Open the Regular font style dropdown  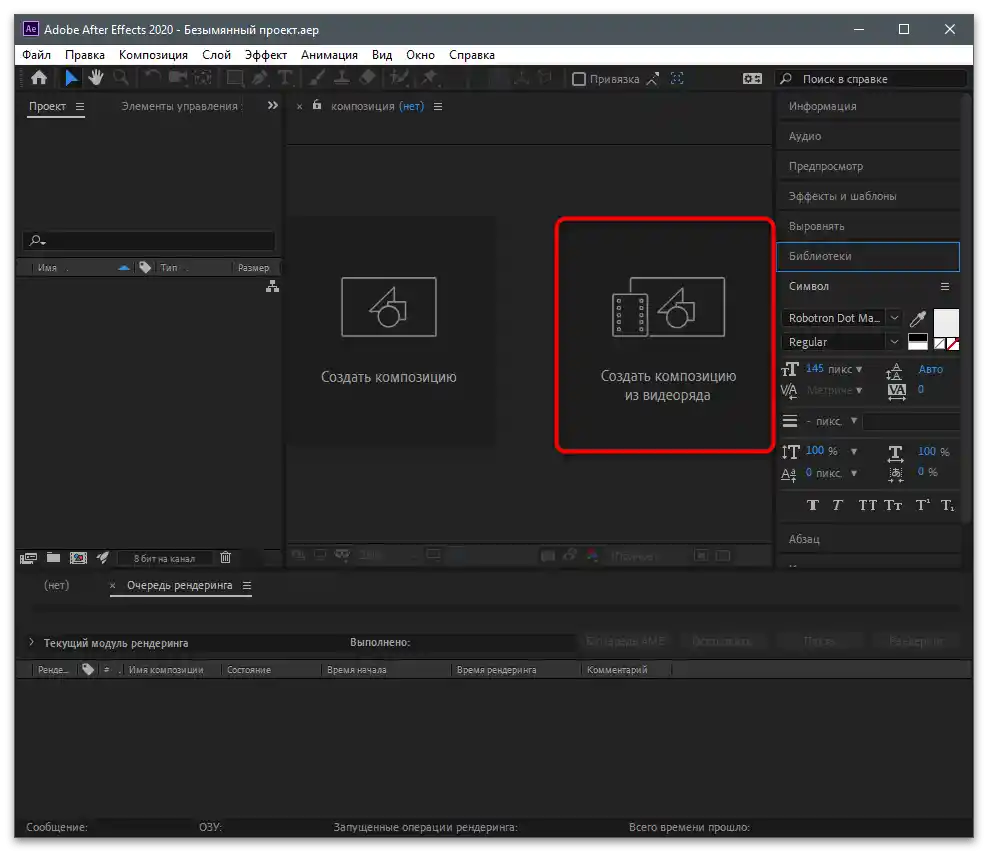tap(894, 342)
